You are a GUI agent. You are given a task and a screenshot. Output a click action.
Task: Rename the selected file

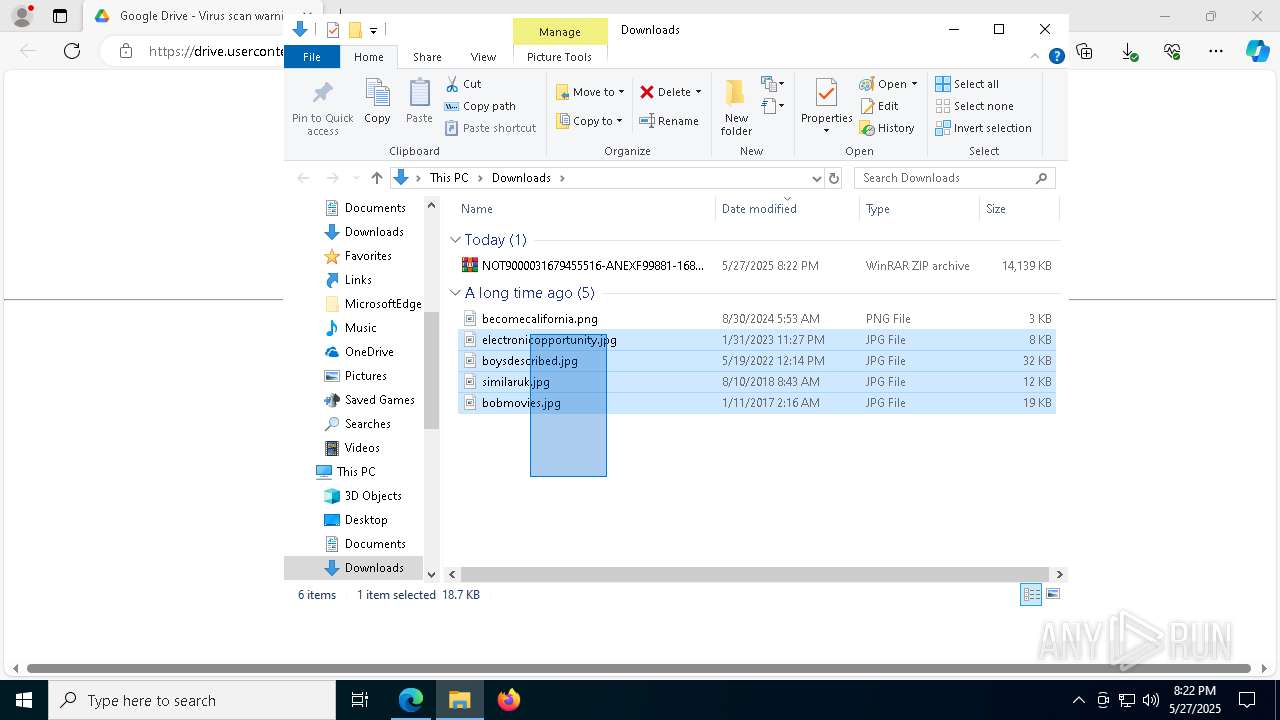coord(670,121)
